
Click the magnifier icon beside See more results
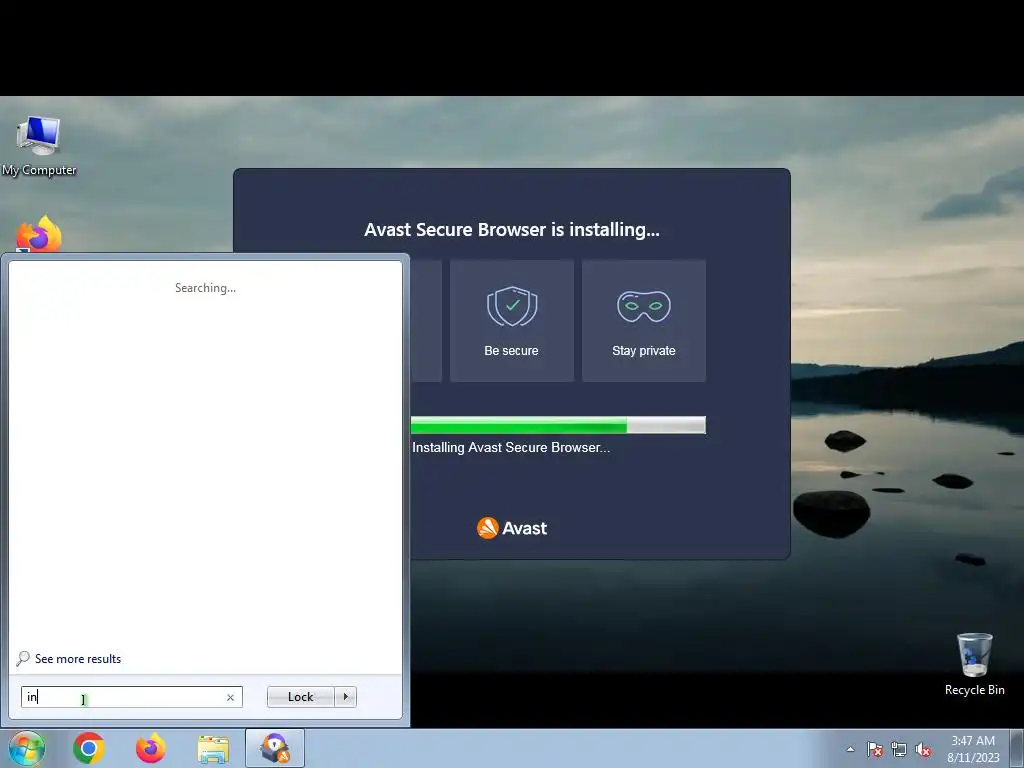point(23,658)
